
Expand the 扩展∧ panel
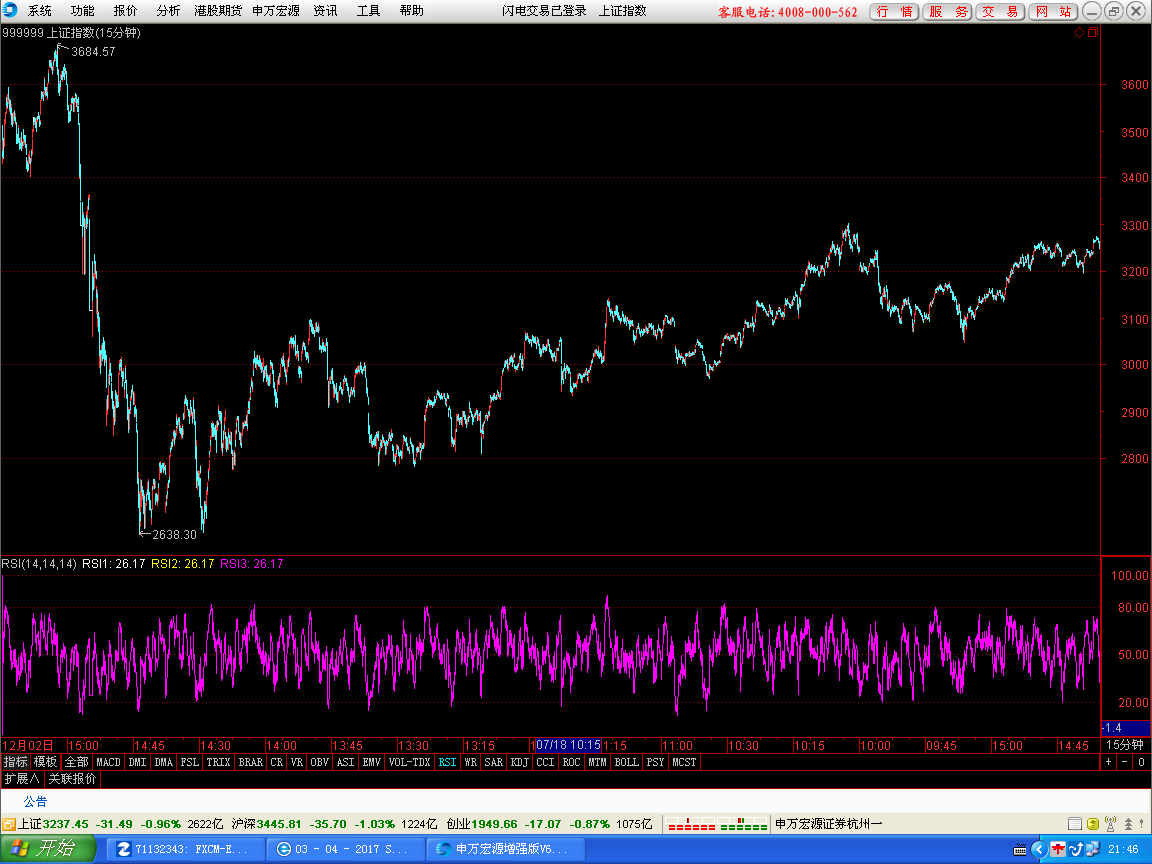pos(22,779)
